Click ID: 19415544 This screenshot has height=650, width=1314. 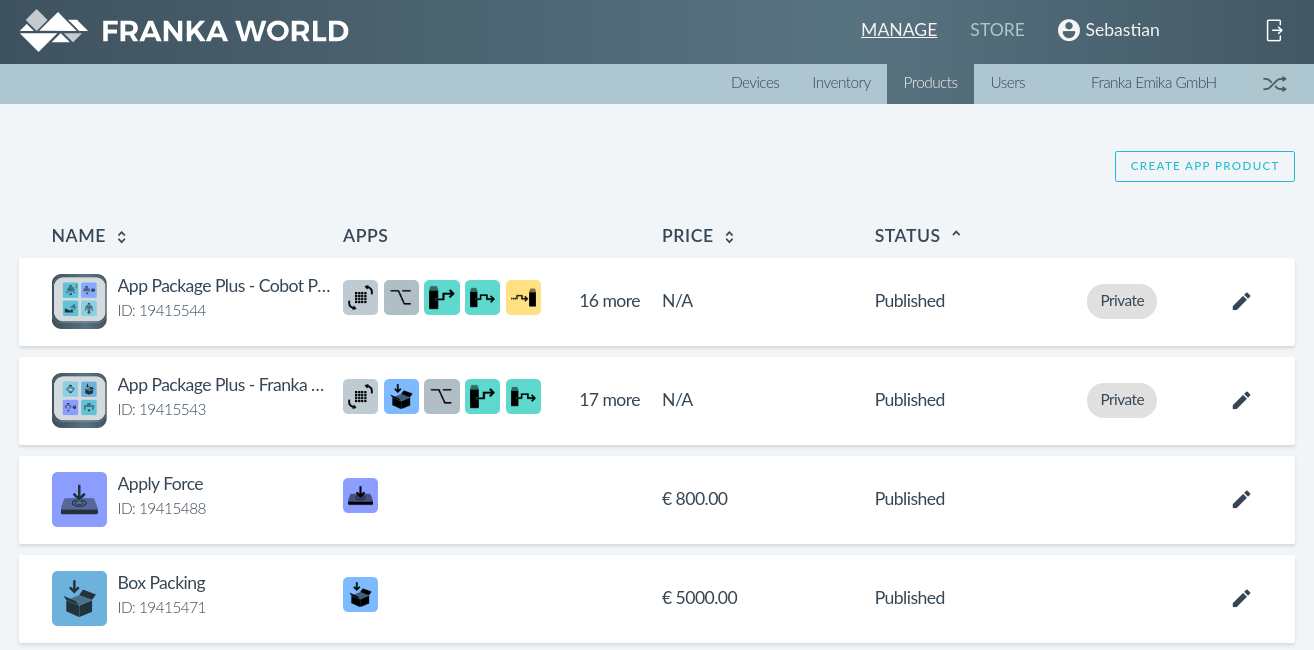pyautogui.click(x=162, y=311)
